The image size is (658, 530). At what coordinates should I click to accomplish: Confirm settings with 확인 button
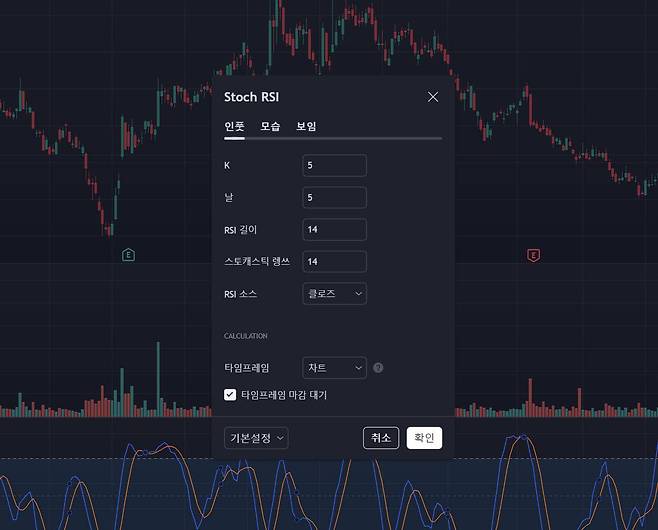pyautogui.click(x=424, y=438)
